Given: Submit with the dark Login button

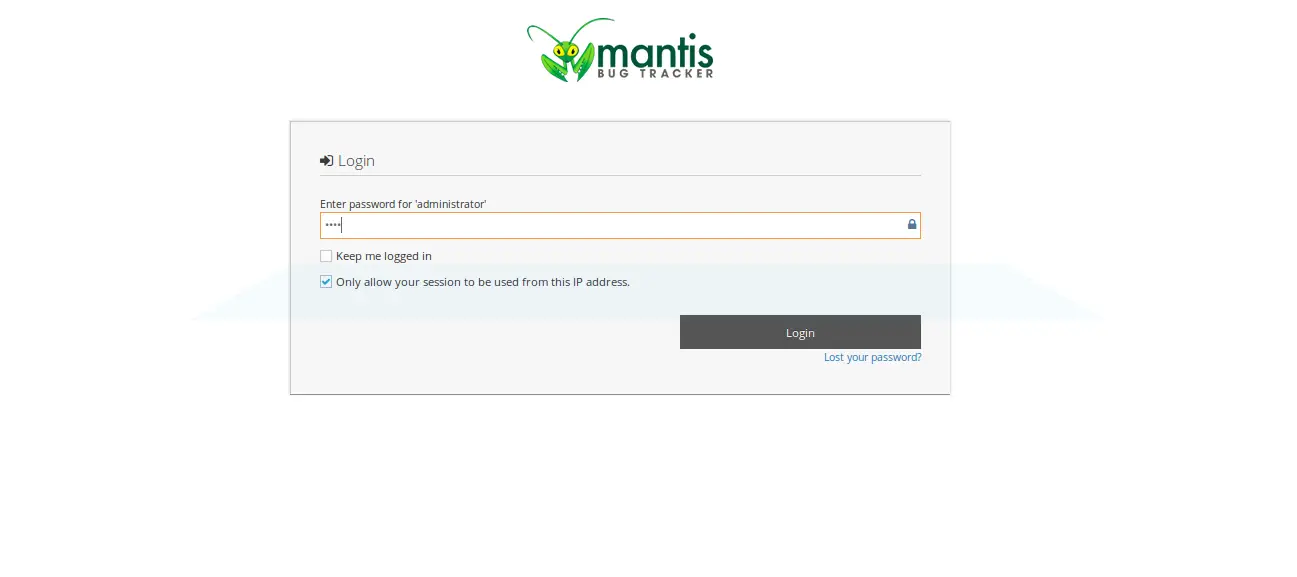Looking at the screenshot, I should [800, 332].
